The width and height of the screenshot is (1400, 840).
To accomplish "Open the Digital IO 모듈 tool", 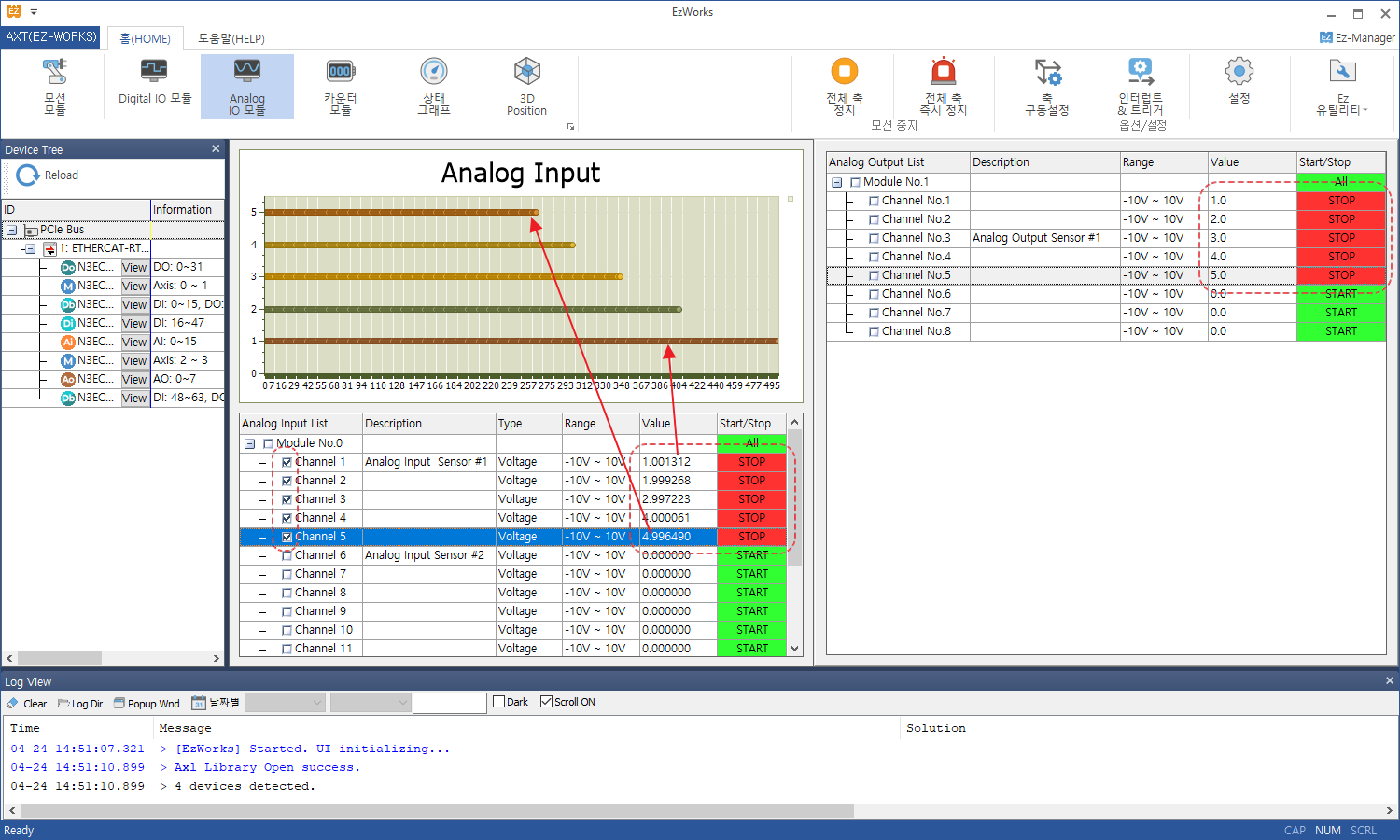I will point(155,81).
